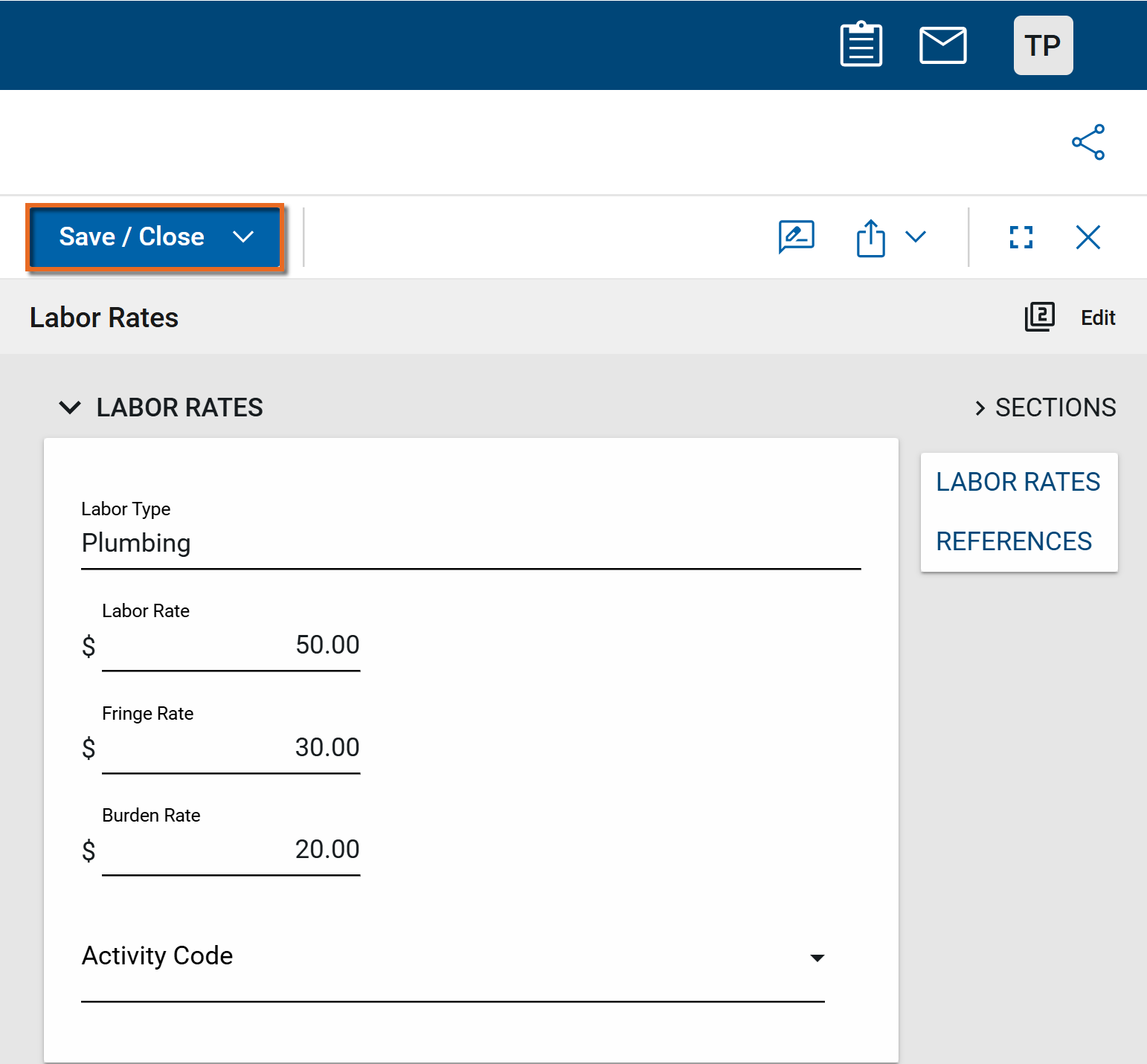Screen dimensions: 1147x1064
Task: Click the multi-page layout icon beside Edit
Action: 1039,317
